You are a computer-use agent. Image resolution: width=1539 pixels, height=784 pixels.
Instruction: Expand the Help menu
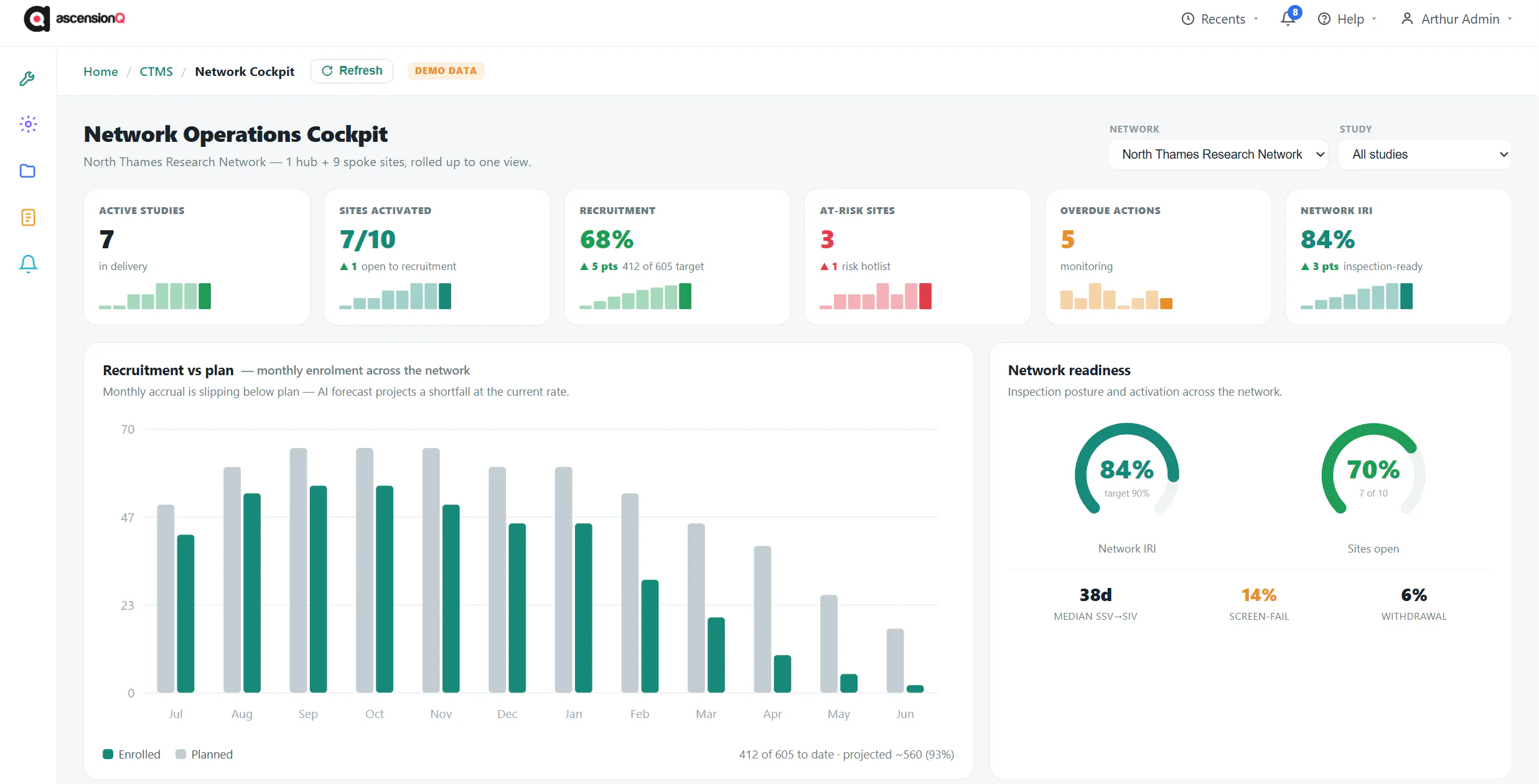[x=1347, y=19]
